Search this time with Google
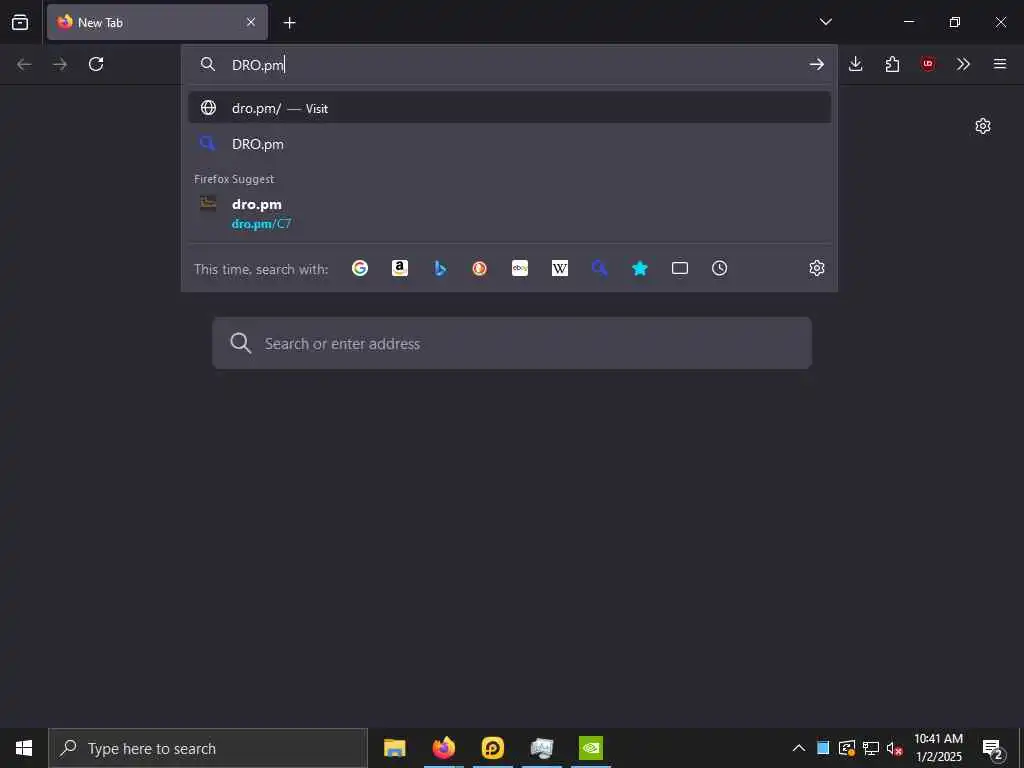 (x=360, y=268)
